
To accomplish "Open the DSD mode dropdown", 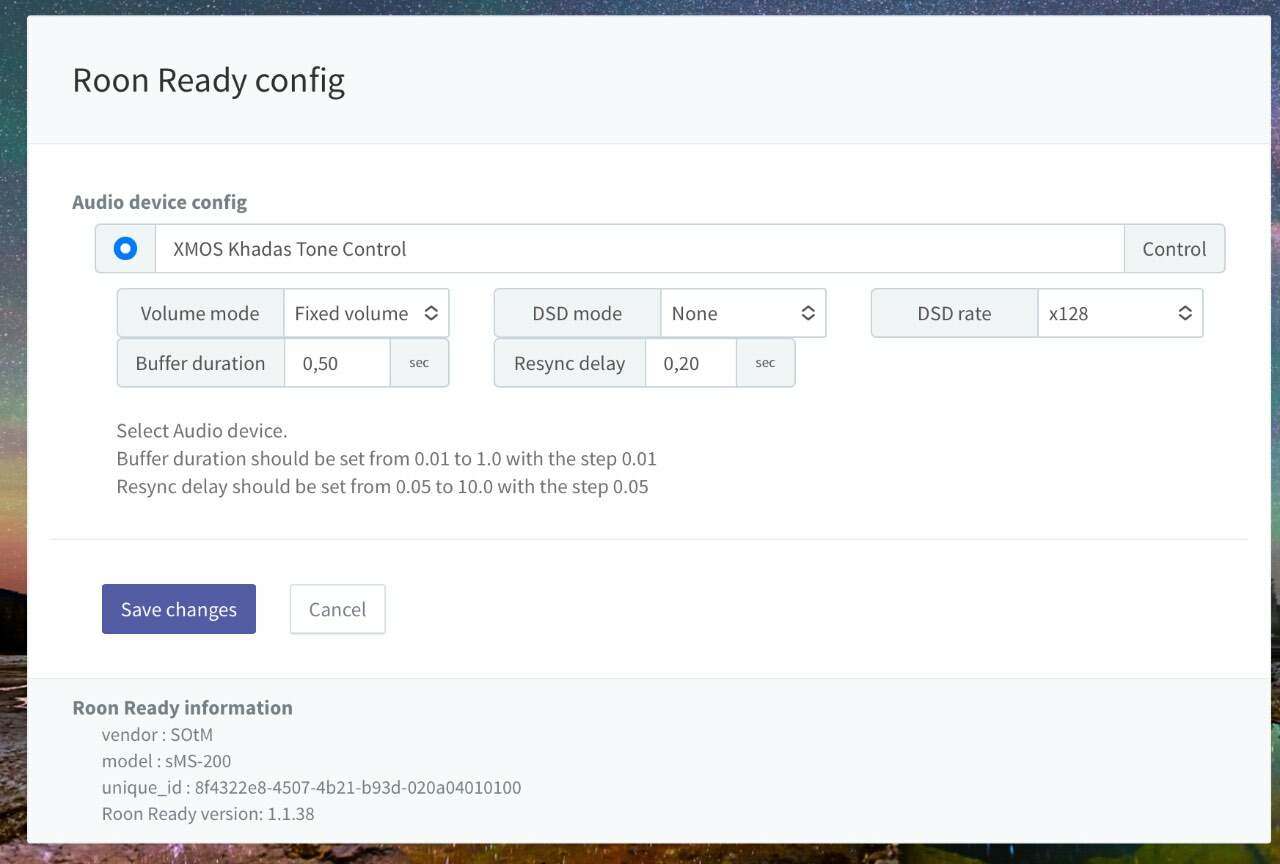I will [743, 313].
